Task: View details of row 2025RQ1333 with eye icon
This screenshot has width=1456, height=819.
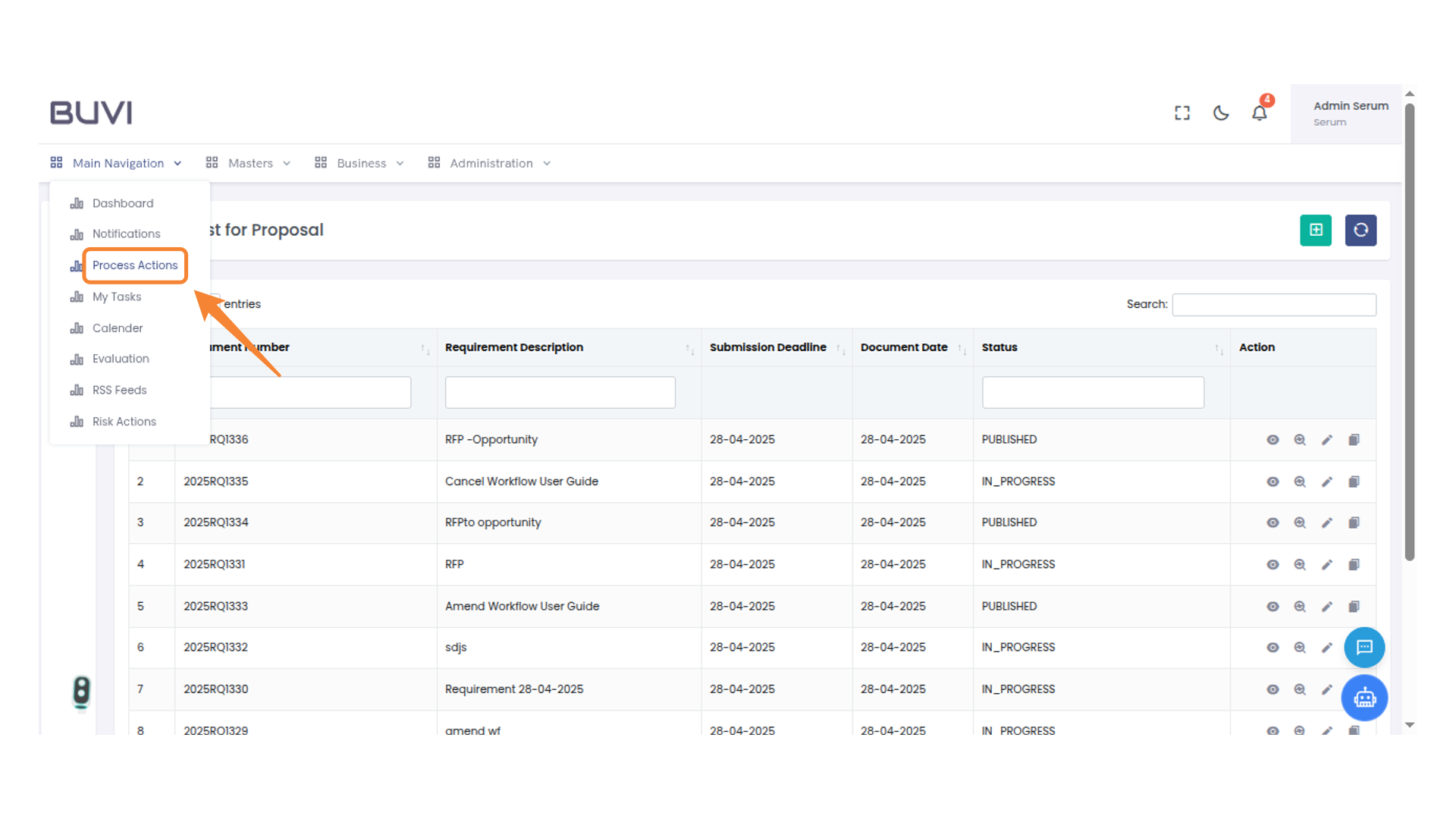Action: tap(1272, 606)
